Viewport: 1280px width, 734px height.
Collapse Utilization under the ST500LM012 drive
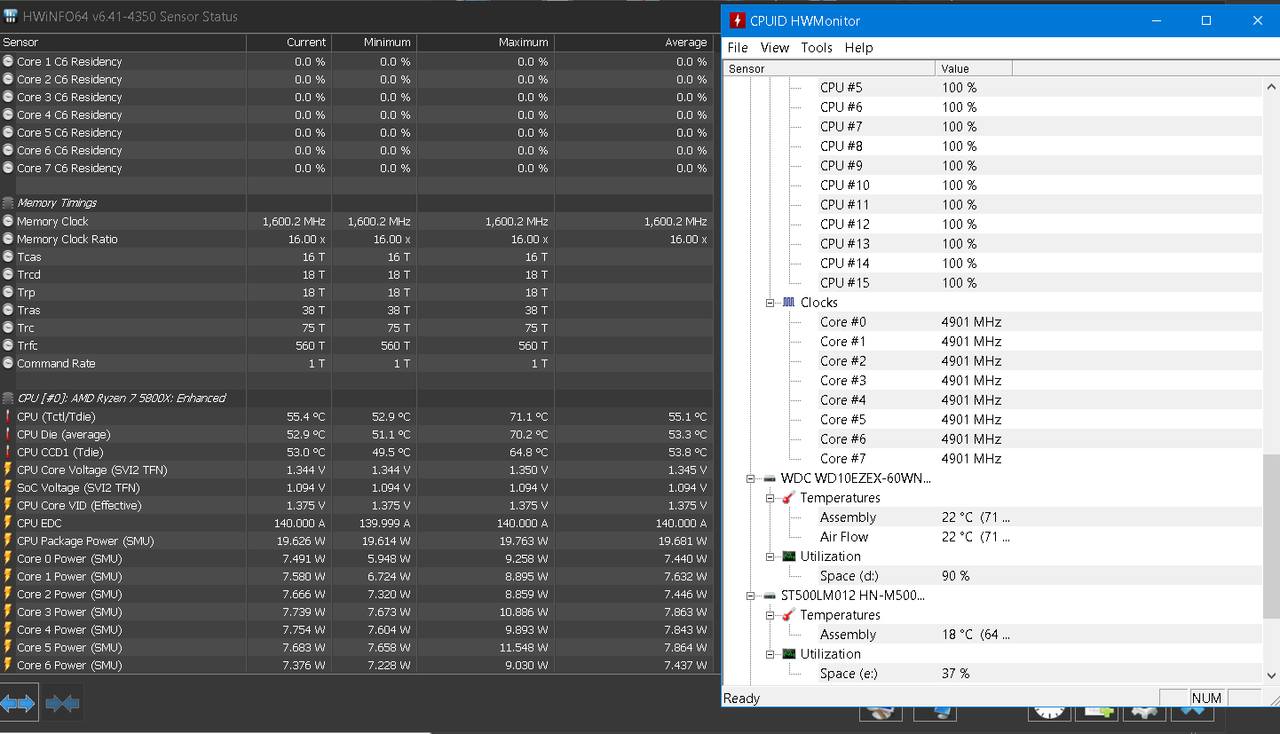coord(771,654)
